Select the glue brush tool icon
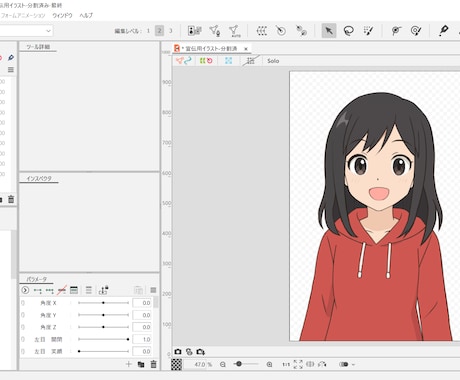The width and height of the screenshot is (460, 380). (x=416, y=31)
